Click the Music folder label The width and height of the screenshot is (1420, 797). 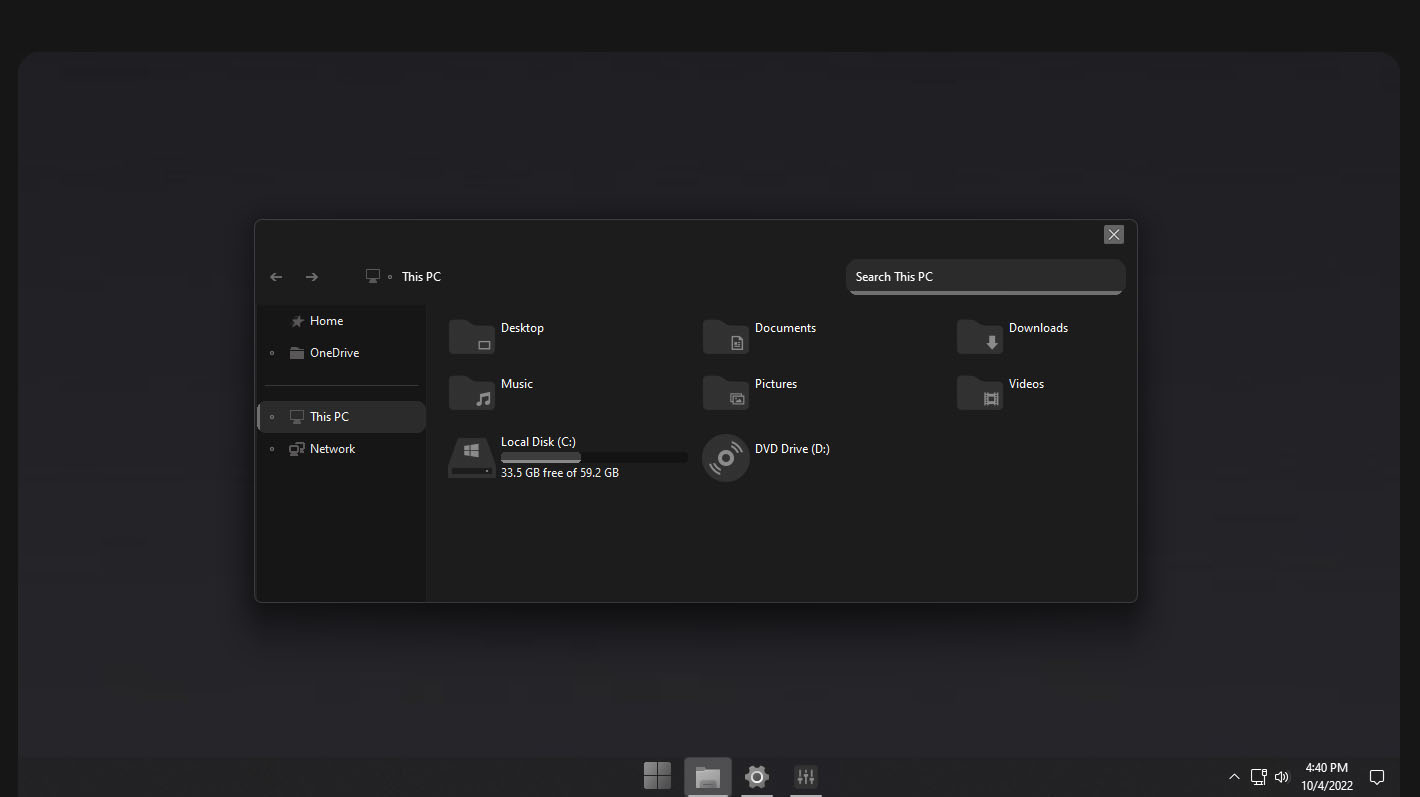[x=517, y=384]
